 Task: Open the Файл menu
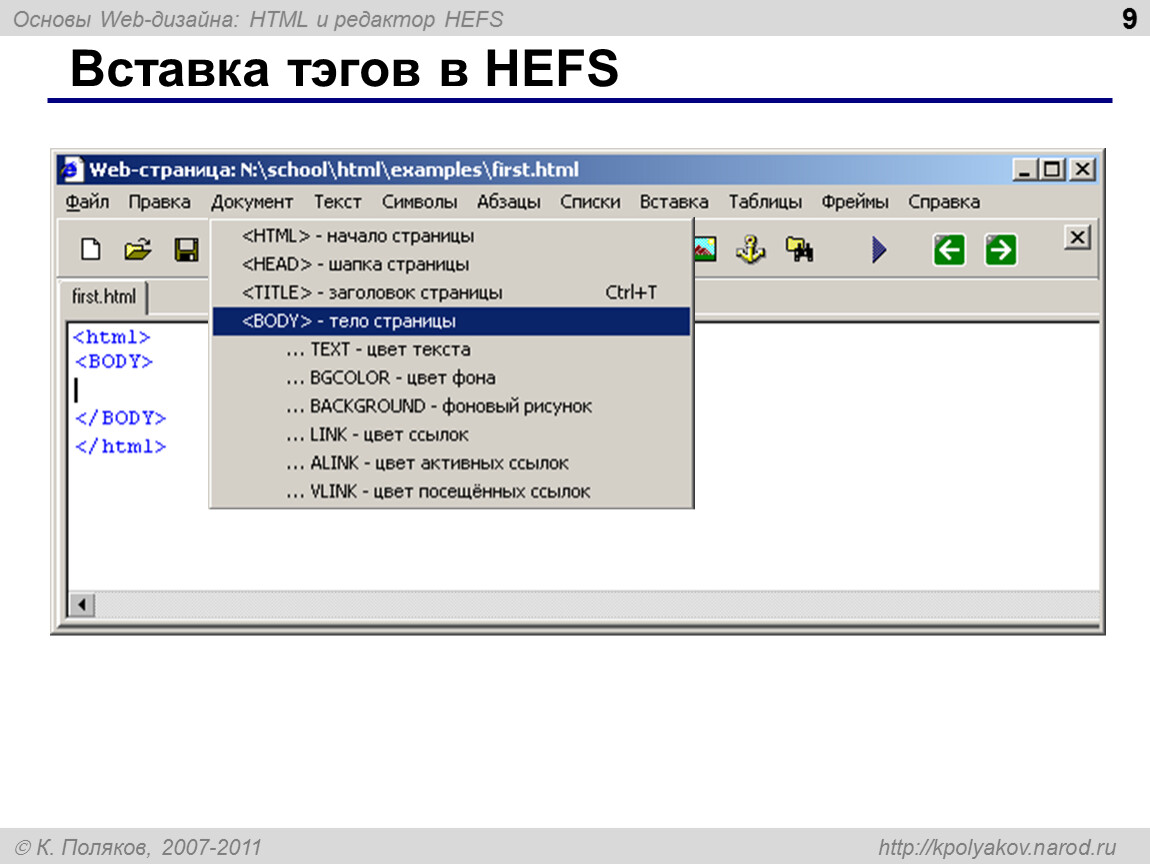87,202
